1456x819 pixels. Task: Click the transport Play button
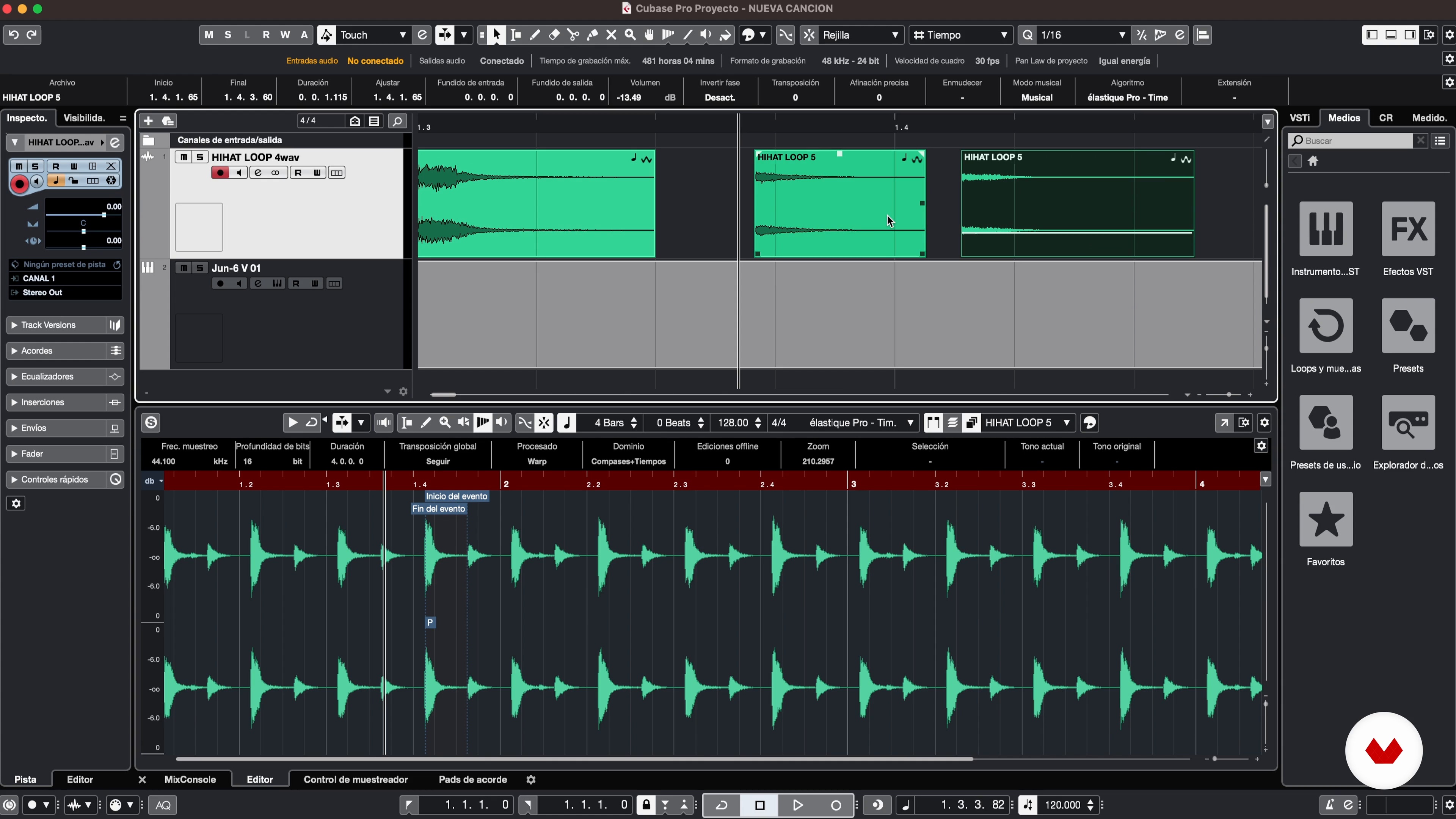(797, 805)
